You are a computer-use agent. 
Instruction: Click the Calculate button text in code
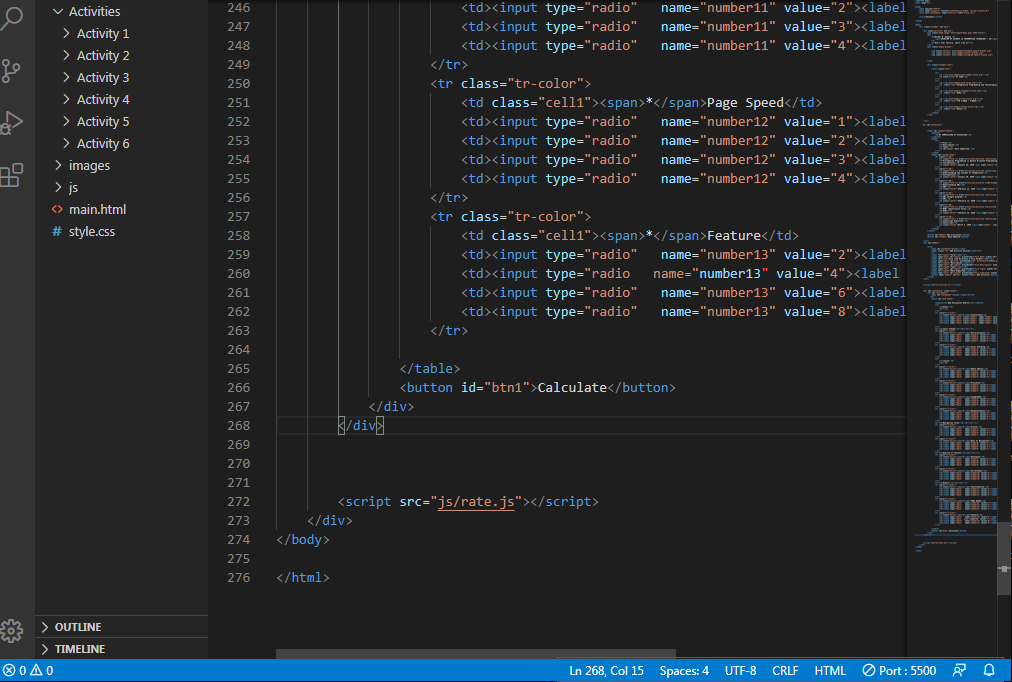point(572,387)
